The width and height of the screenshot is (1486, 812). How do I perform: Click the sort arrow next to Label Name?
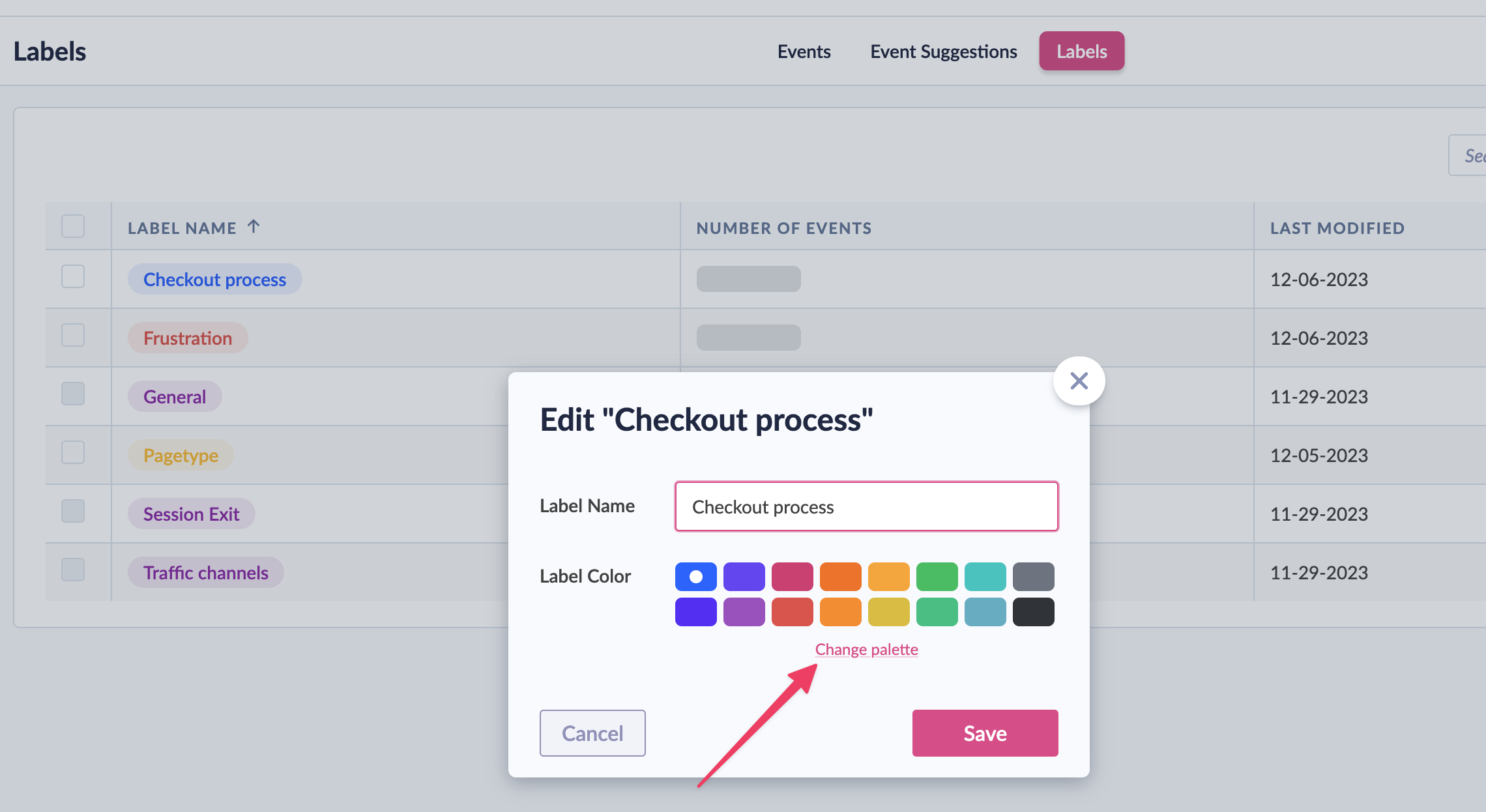click(x=254, y=227)
